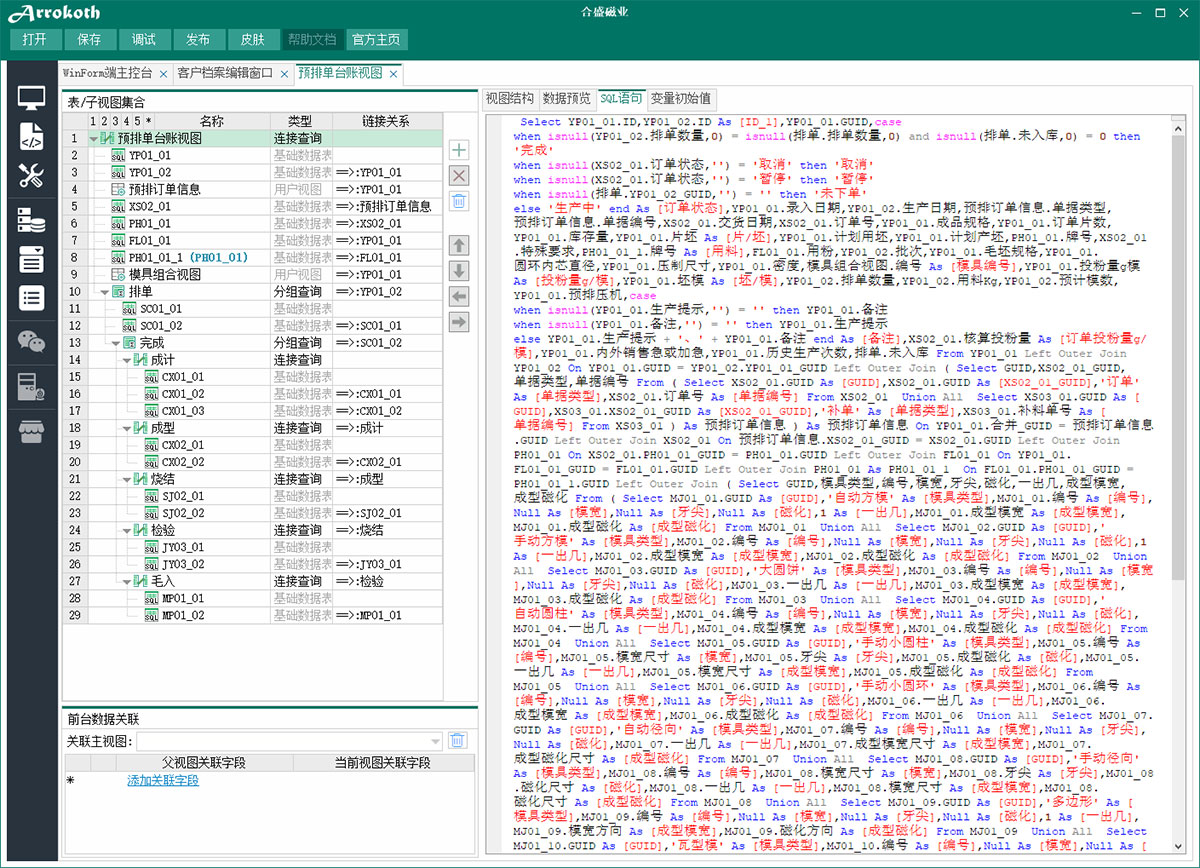Move the selected view up with arrow
1200x868 pixels.
coord(459,245)
